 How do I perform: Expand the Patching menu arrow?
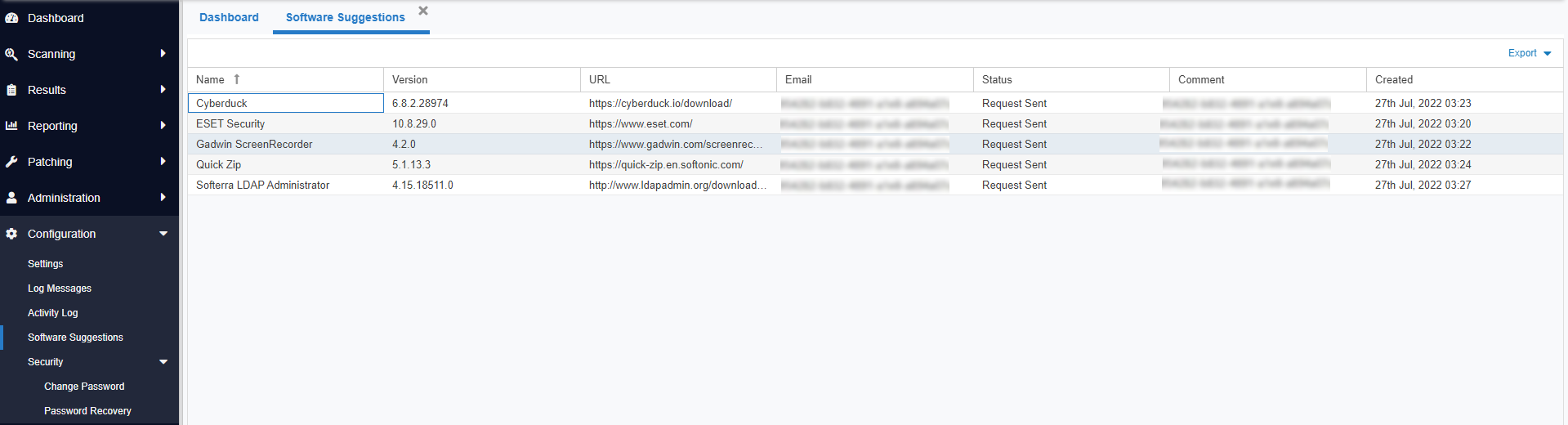(163, 162)
